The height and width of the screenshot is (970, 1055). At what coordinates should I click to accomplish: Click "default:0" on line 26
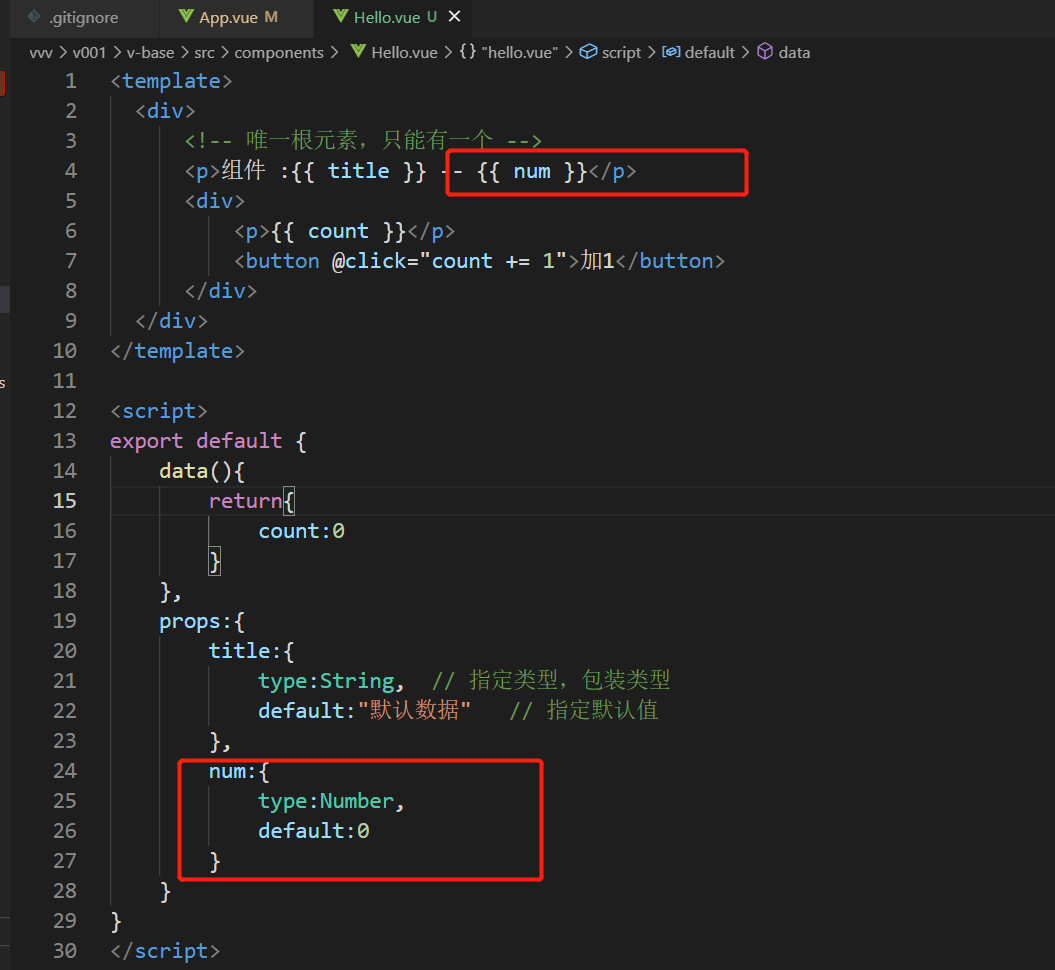314,831
